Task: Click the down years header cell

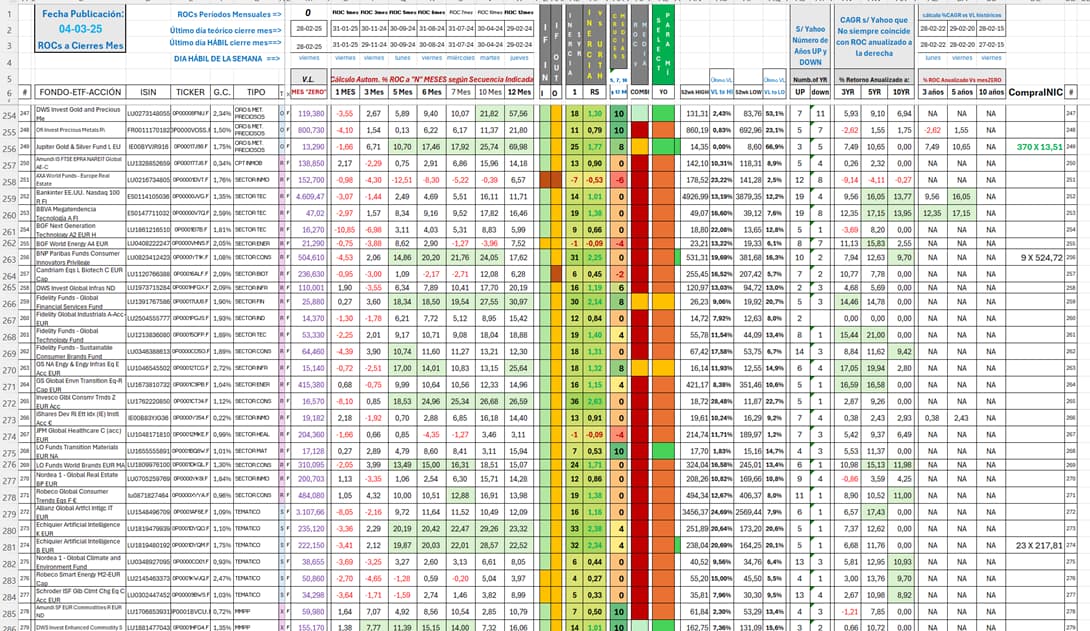Action: [820, 92]
